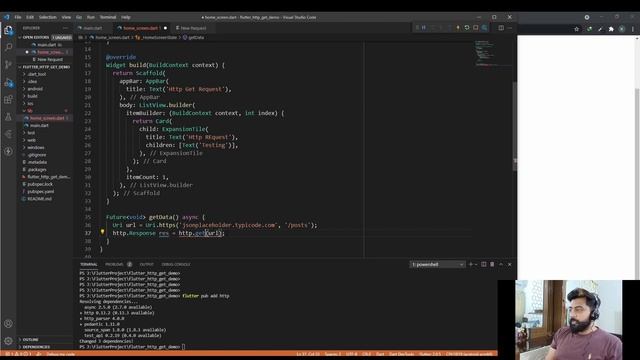This screenshot has height=360, width=640.
Task: Select the Terminal panel tab
Action: click(x=89, y=264)
